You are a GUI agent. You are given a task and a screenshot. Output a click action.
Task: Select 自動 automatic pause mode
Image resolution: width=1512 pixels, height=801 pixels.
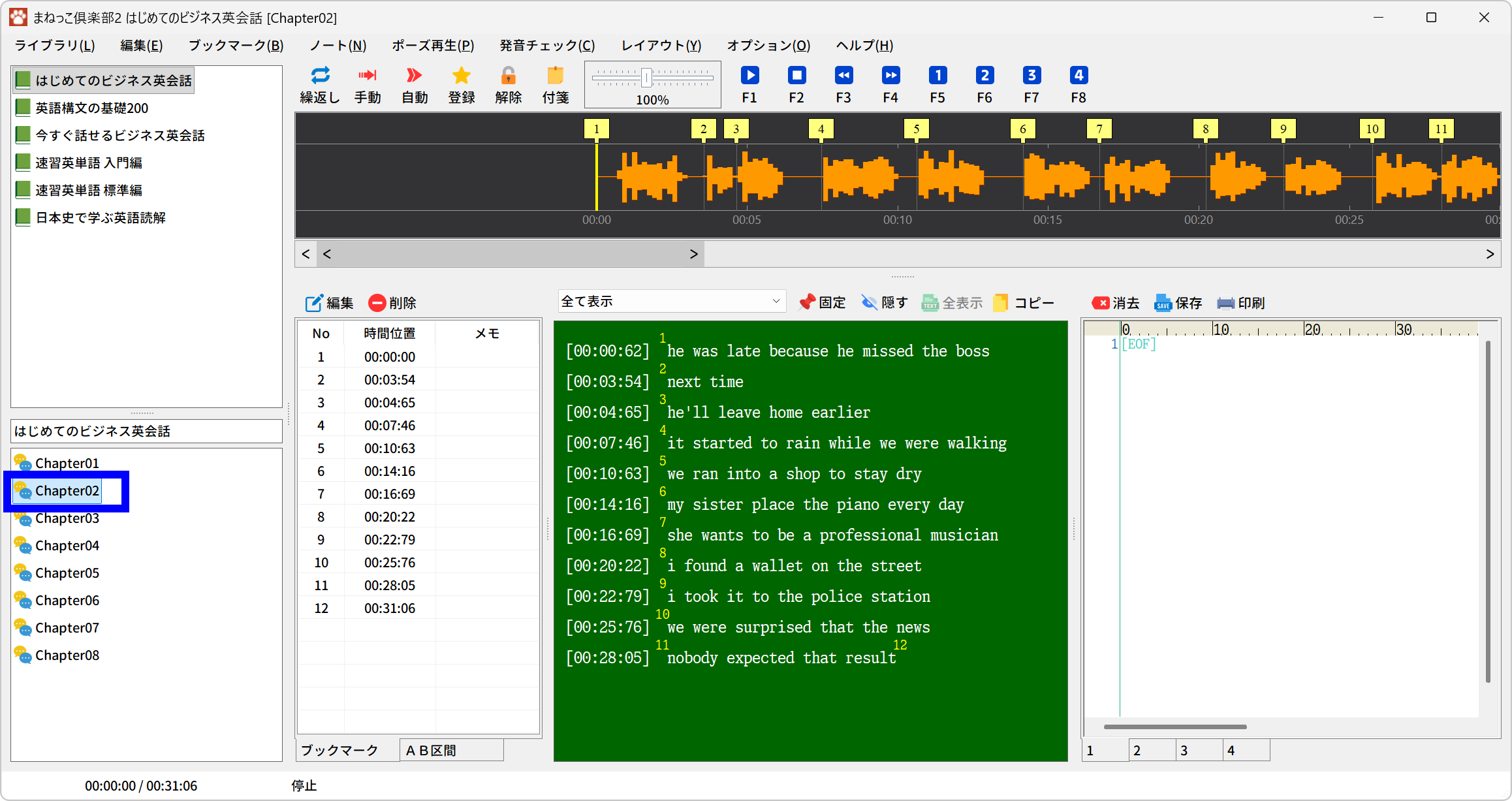415,85
